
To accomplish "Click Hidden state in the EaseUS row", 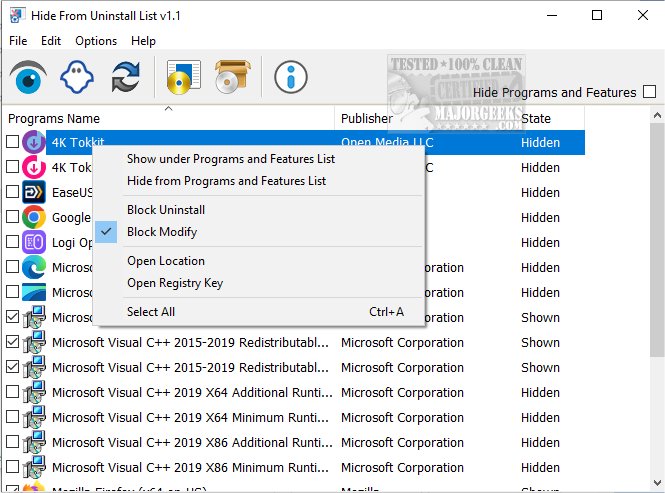I will [x=540, y=192].
